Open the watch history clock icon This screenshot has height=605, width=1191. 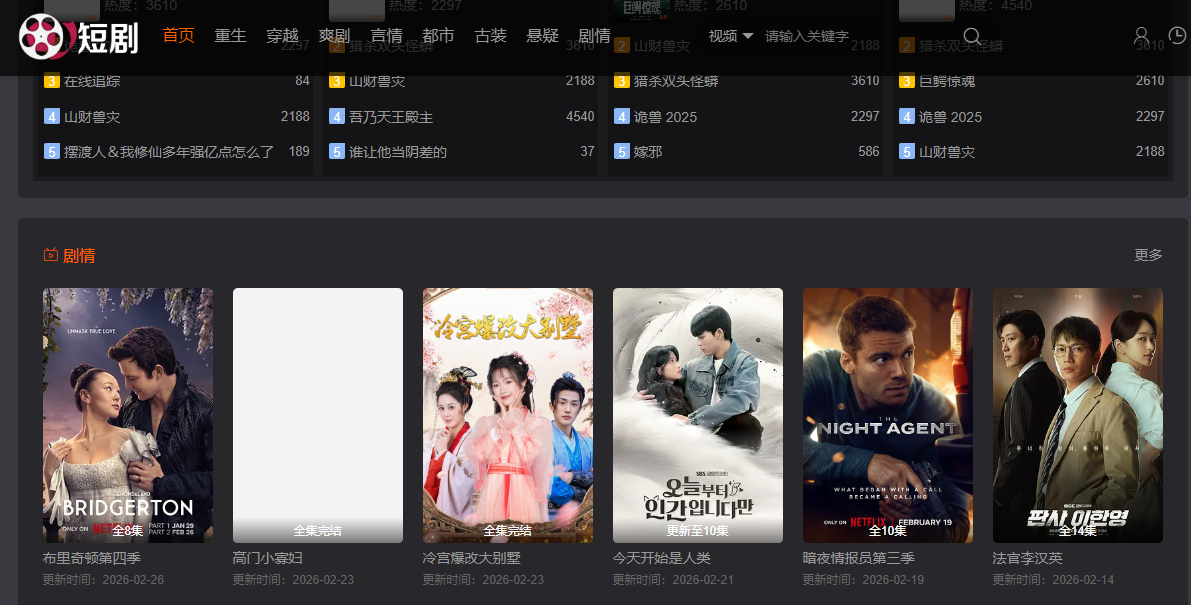tap(1177, 36)
